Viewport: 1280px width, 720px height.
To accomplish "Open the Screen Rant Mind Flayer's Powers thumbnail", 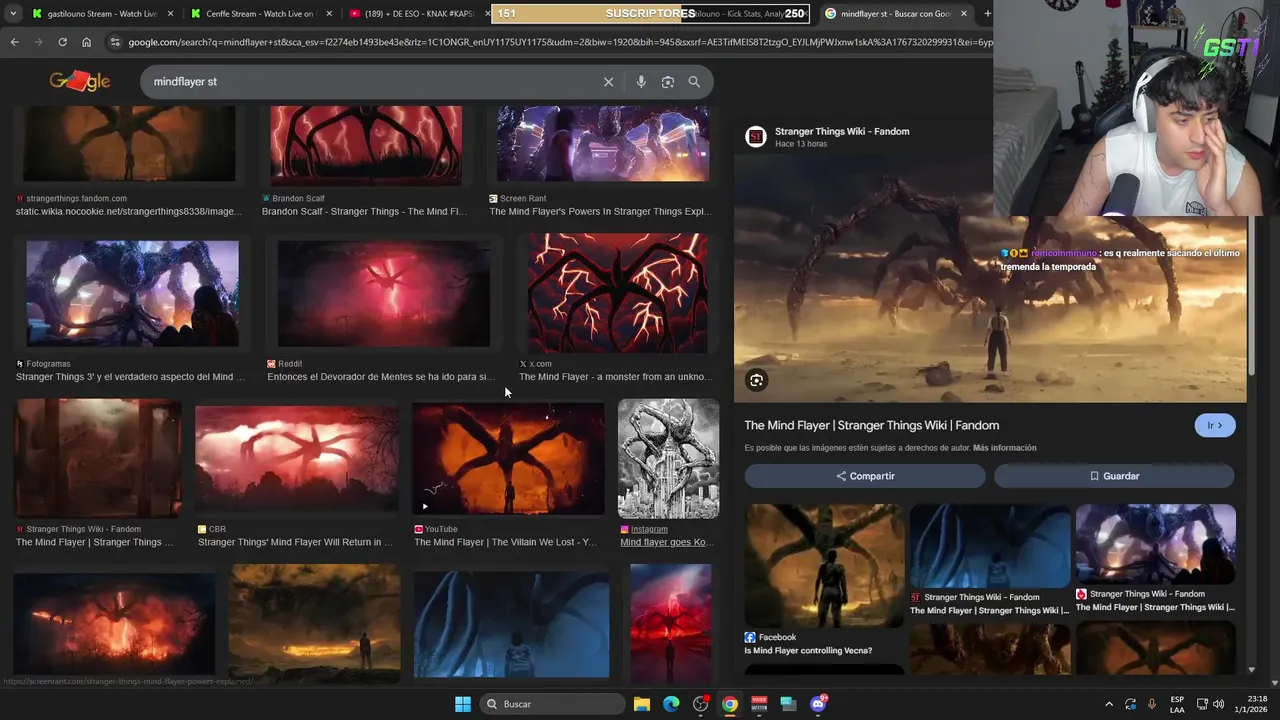I will [603, 145].
